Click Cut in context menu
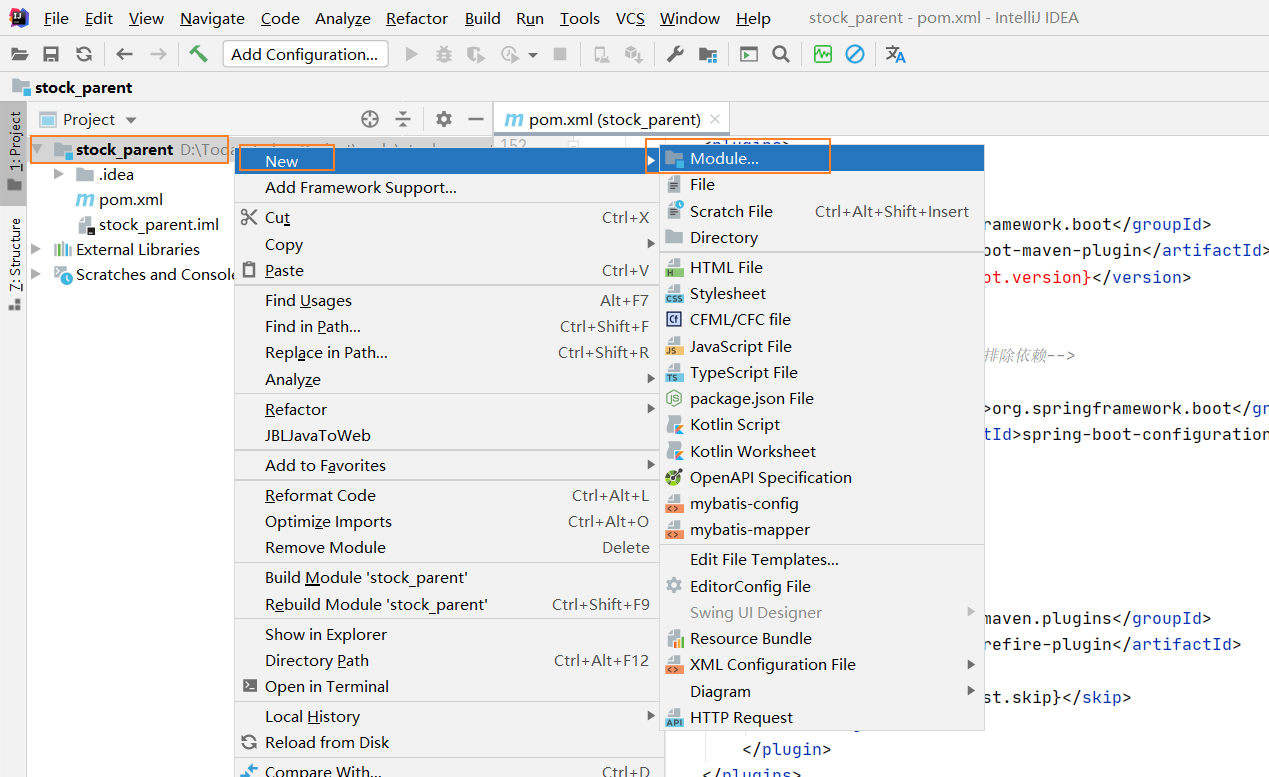This screenshot has height=777, width=1269. (447, 217)
